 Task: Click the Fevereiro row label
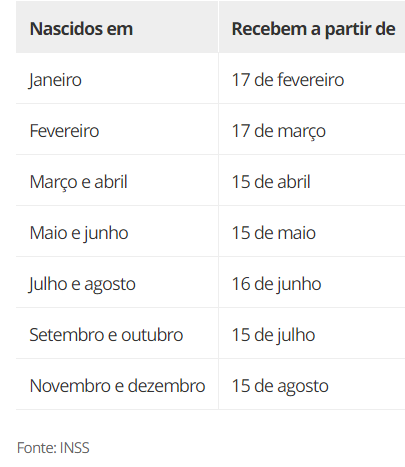(x=64, y=131)
